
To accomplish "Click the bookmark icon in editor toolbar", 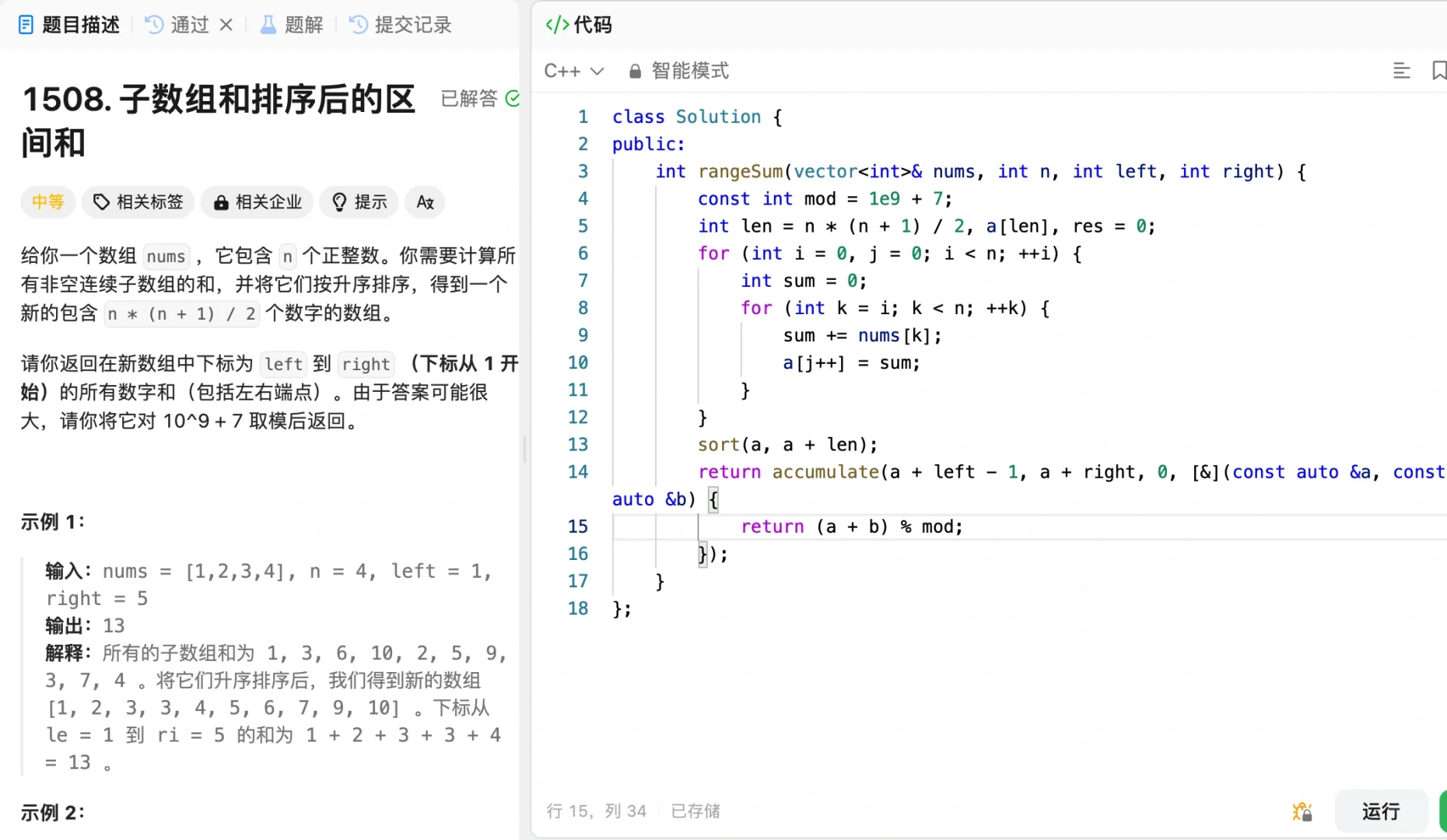I will [x=1438, y=71].
